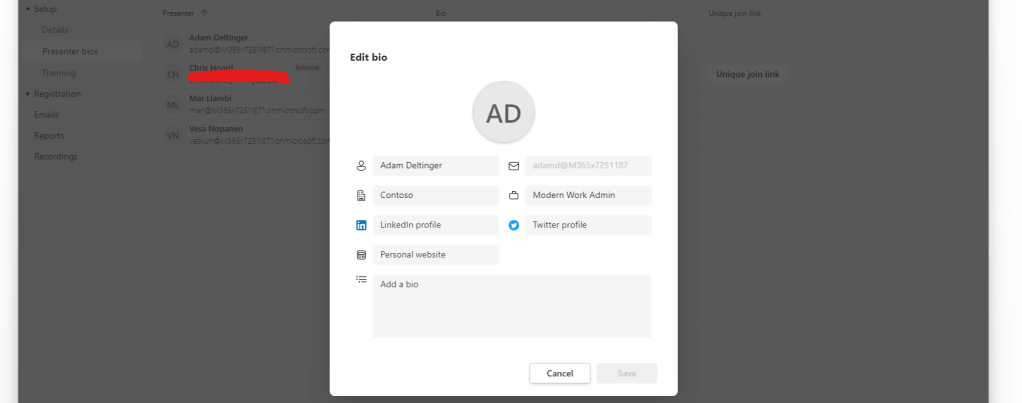
Task: Click the envelope icon beside the email field
Action: [x=514, y=166]
